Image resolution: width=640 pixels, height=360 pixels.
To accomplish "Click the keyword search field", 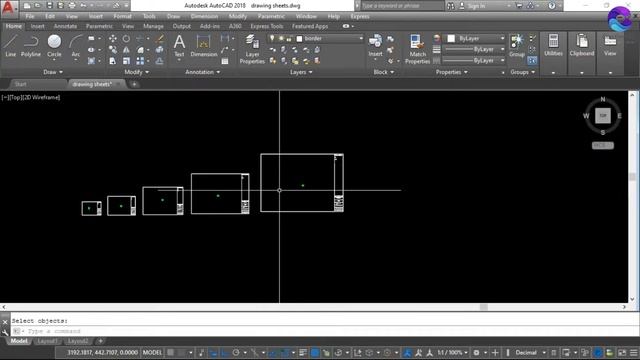I will tap(402, 6).
